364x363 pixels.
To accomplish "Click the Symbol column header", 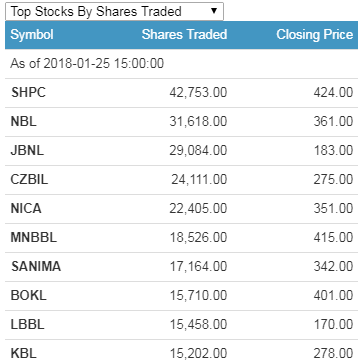I will tap(32, 35).
